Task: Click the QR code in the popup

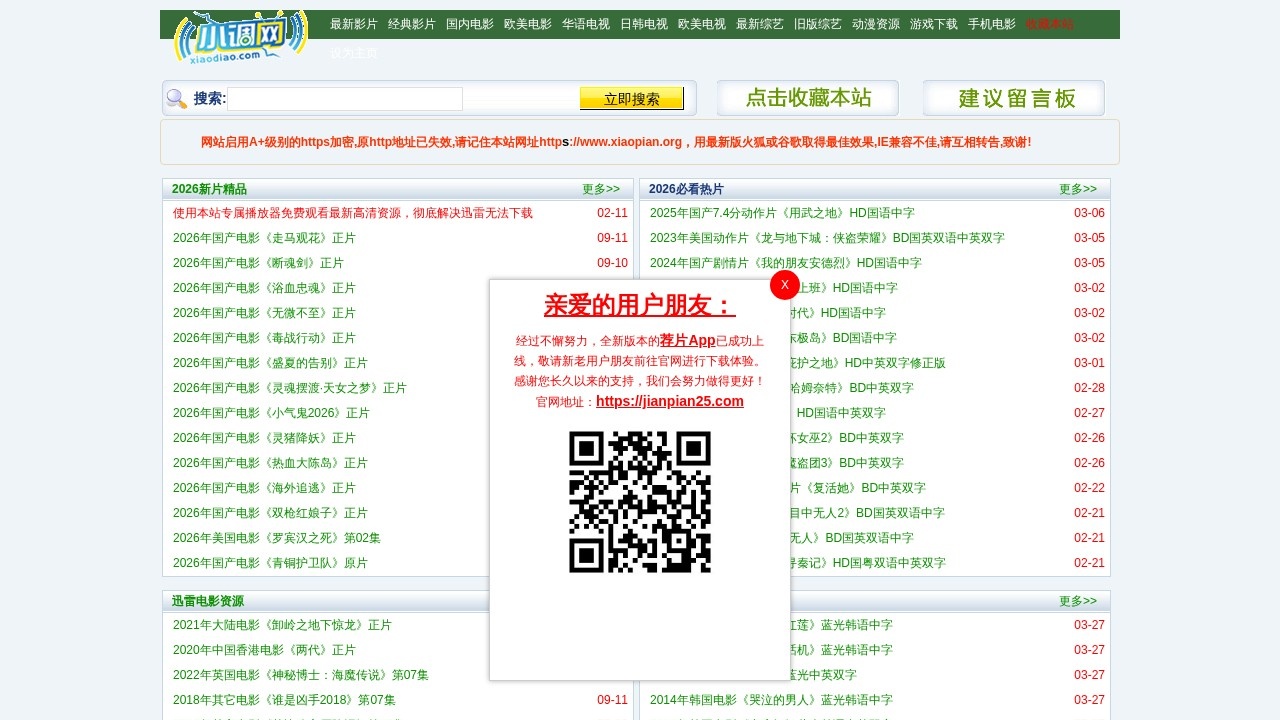Action: tap(640, 502)
